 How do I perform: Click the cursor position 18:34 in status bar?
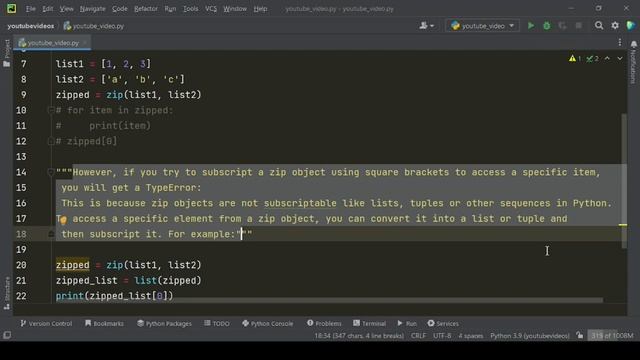point(359,336)
